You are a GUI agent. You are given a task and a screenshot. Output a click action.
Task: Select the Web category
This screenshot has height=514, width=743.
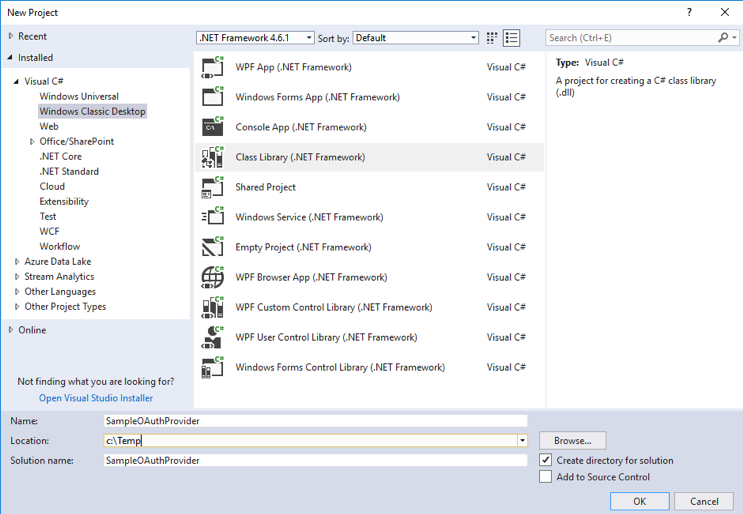click(49, 126)
